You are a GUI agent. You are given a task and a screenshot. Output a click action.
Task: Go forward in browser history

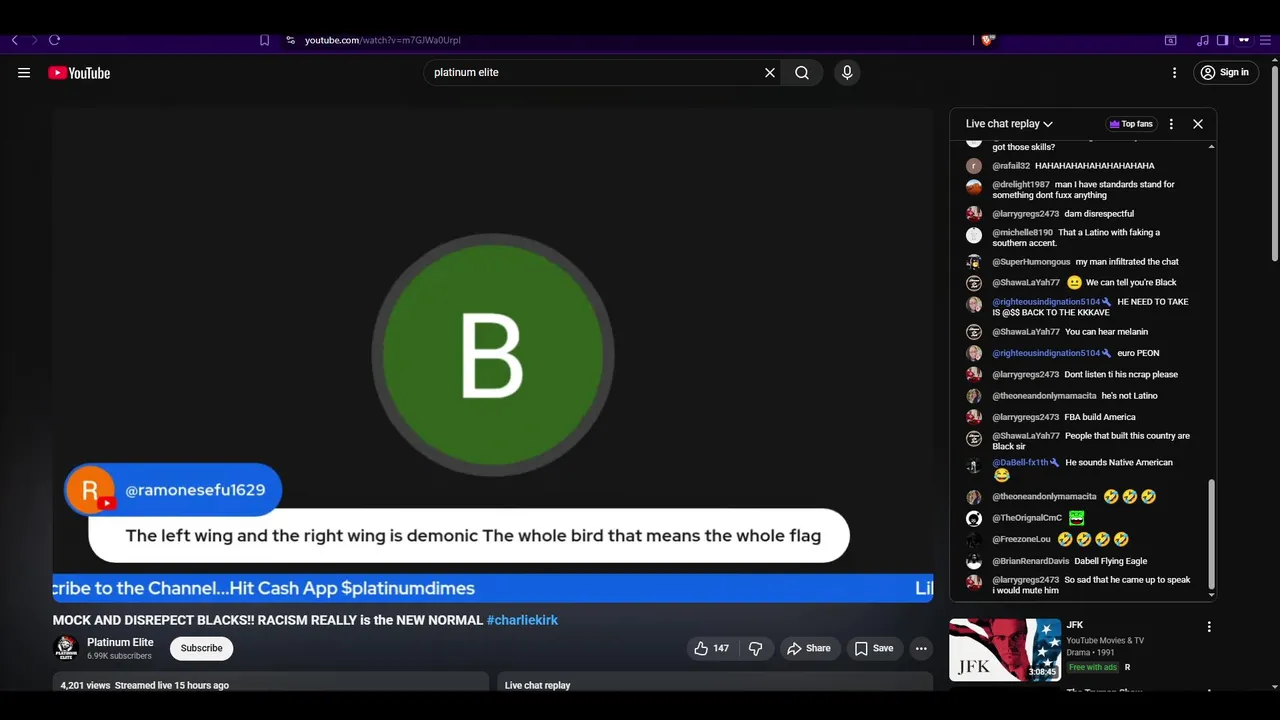[34, 40]
